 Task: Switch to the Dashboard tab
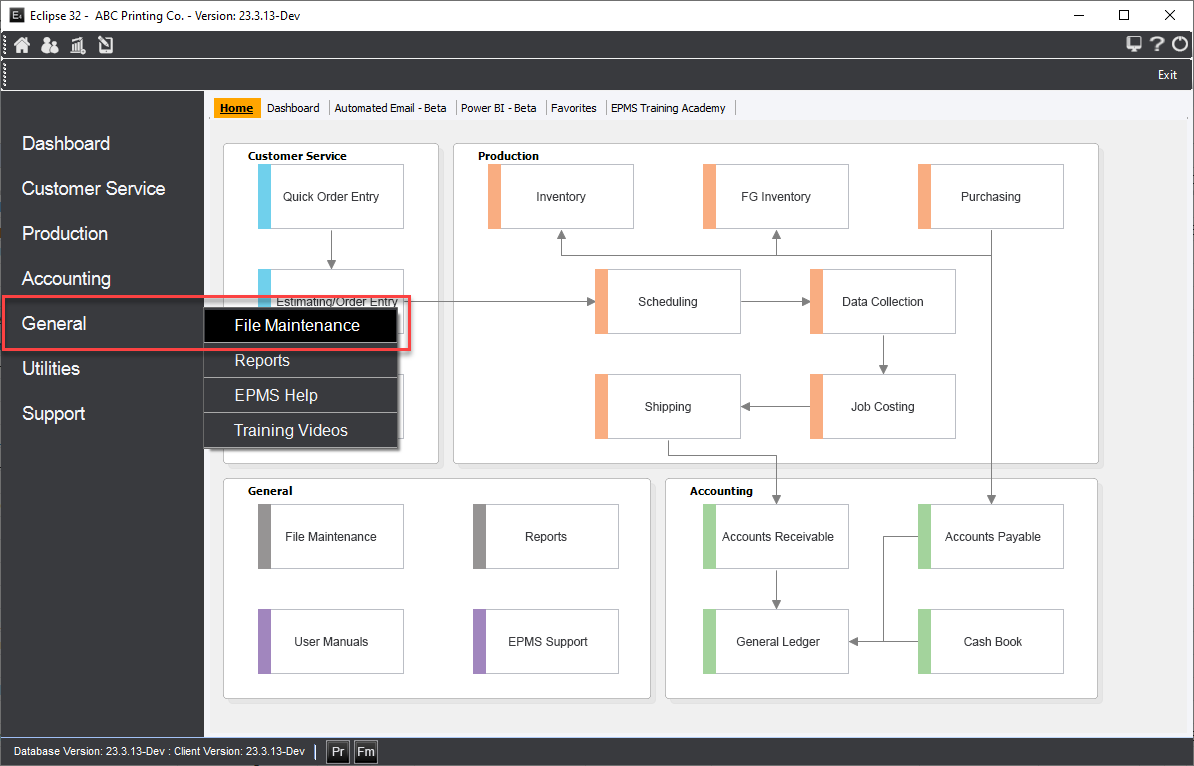(293, 108)
